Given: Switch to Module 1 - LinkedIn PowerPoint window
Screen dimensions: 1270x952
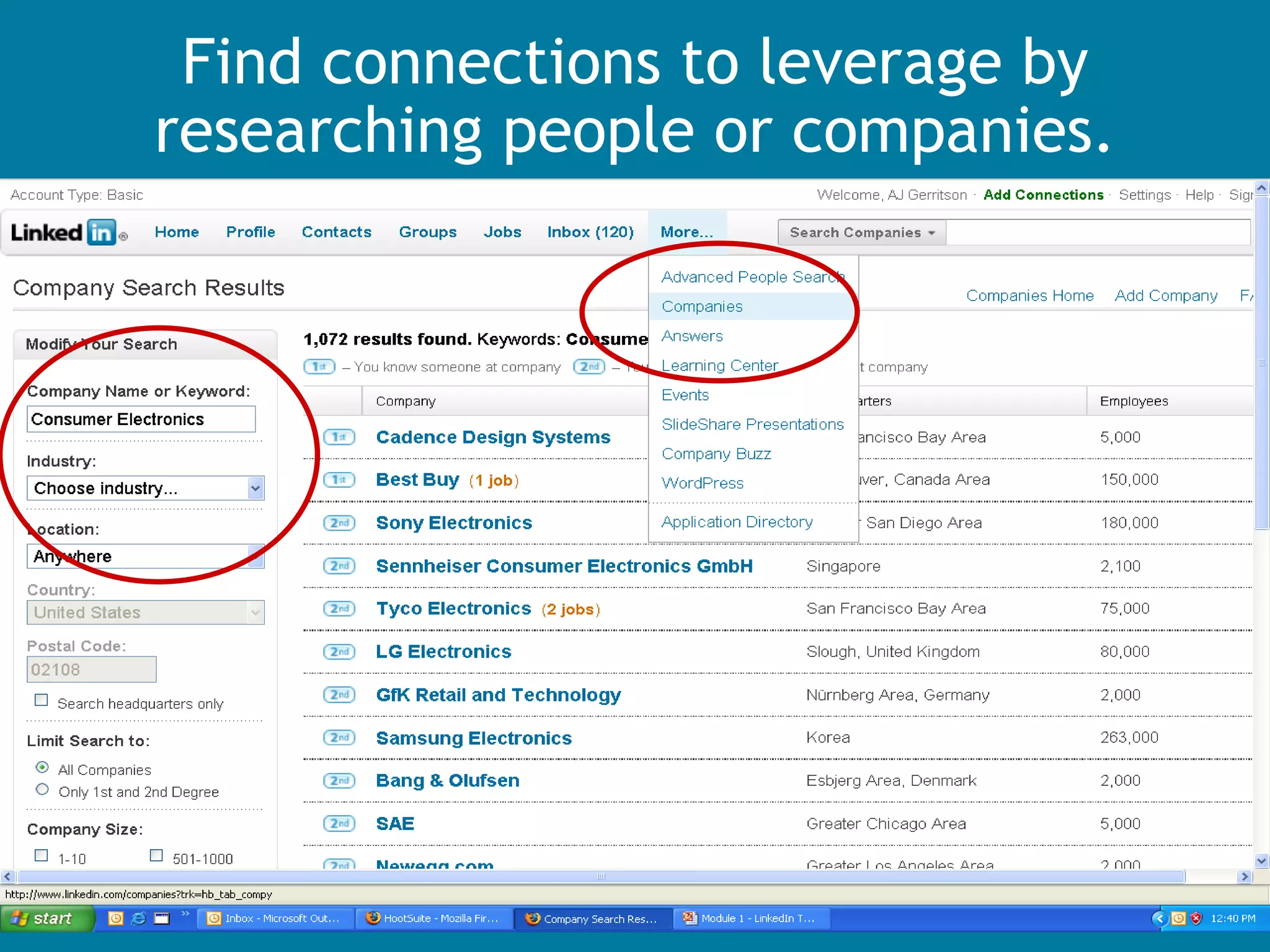Looking at the screenshot, I should click(753, 919).
